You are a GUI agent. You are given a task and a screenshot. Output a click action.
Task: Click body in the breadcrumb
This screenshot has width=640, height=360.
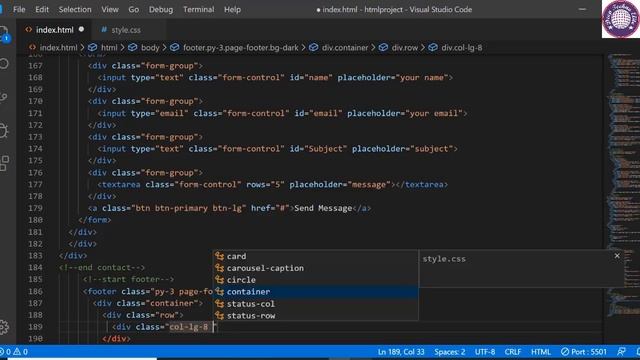(150, 48)
